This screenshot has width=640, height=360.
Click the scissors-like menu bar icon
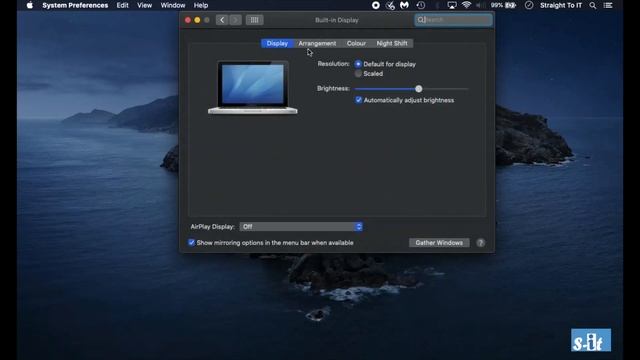[x=390, y=5]
